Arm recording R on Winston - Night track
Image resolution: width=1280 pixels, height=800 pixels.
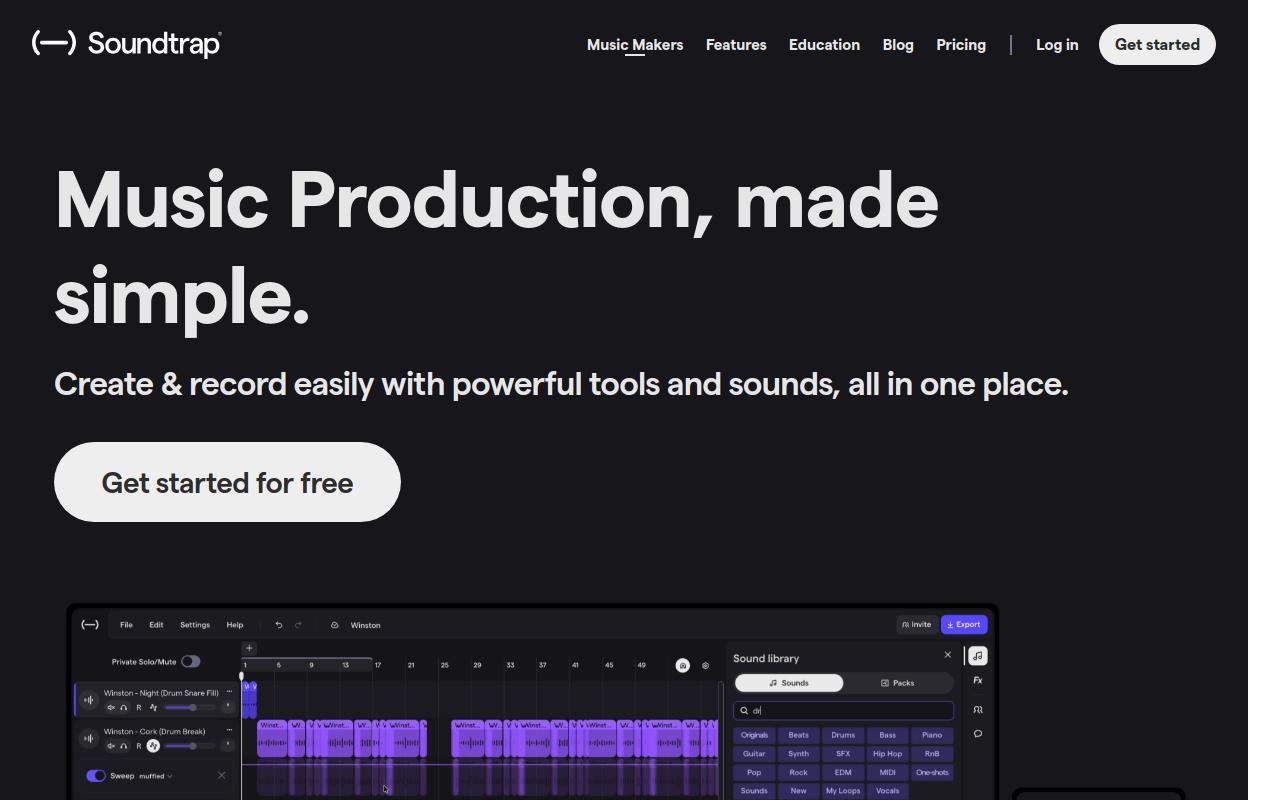pos(139,708)
